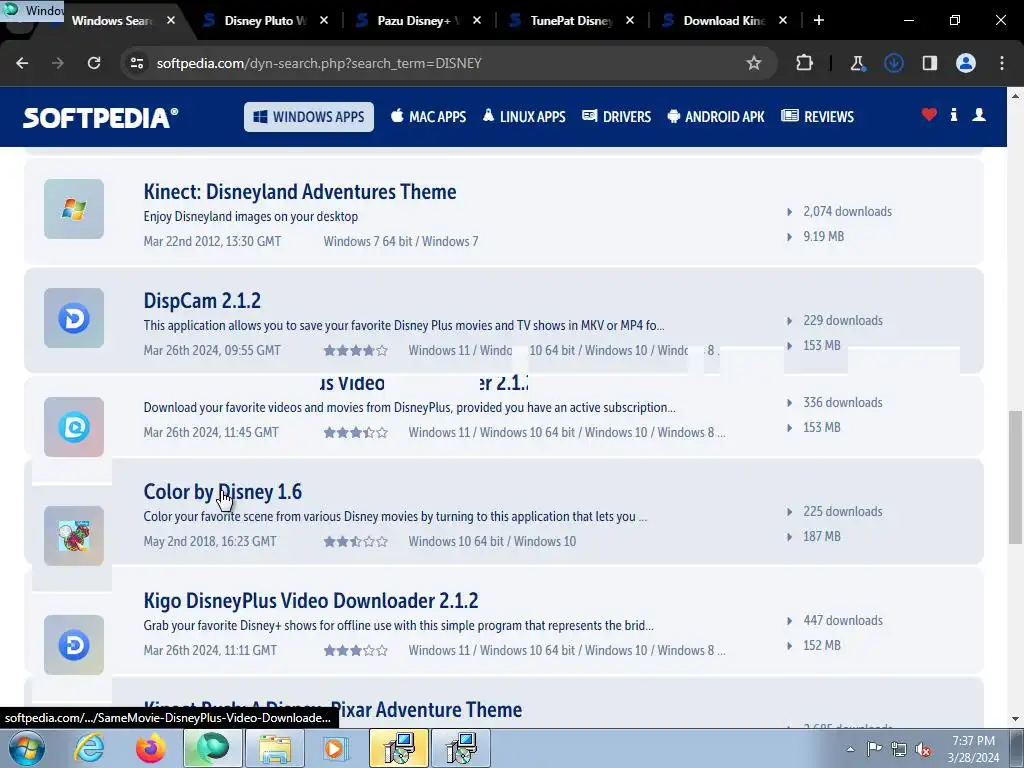Open Chrome three-dot menu
The height and width of the screenshot is (768, 1024).
(1002, 63)
